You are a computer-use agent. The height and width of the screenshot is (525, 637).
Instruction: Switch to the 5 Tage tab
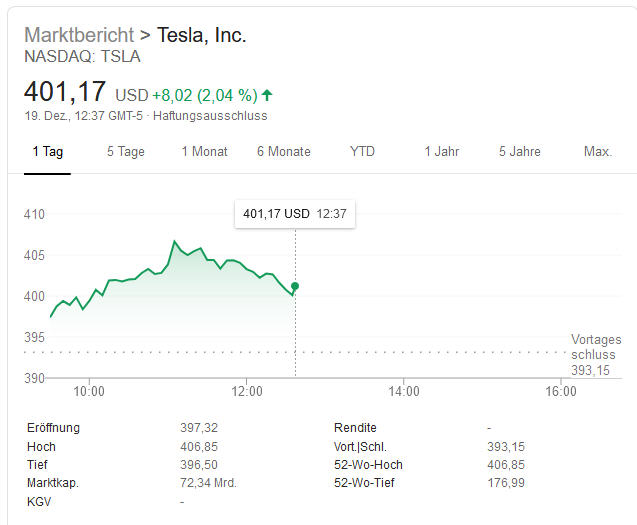[126, 152]
